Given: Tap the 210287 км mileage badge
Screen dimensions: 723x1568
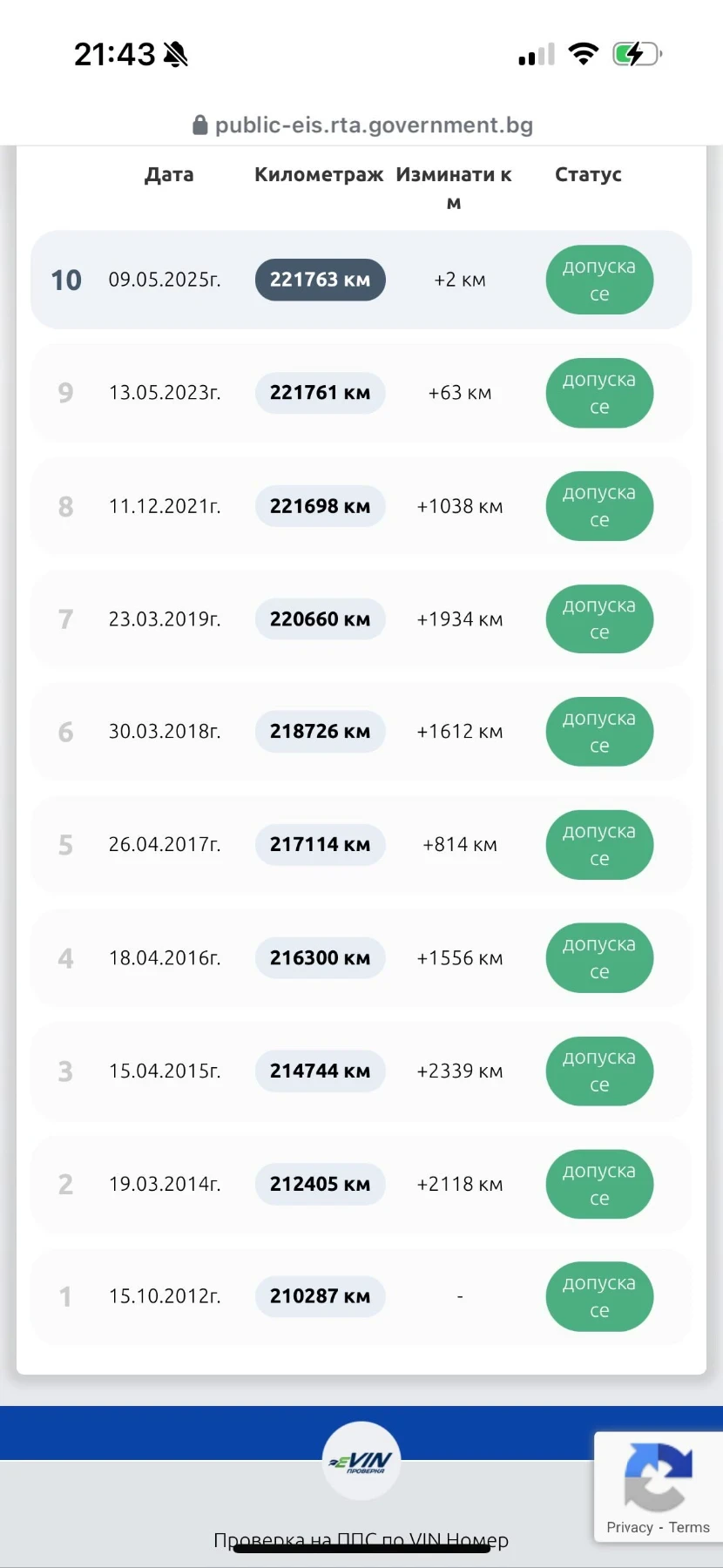Looking at the screenshot, I should point(321,1296).
